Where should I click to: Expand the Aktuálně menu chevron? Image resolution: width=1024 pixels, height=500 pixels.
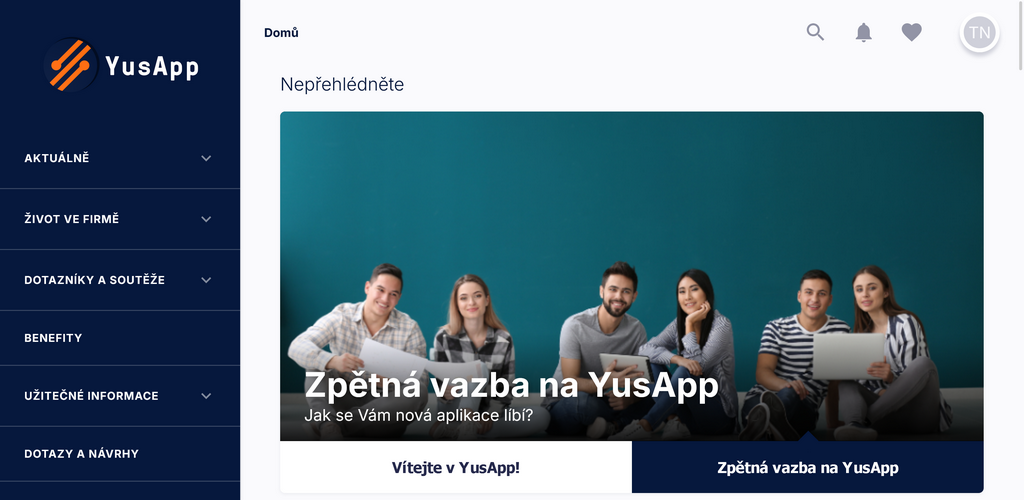[206, 158]
